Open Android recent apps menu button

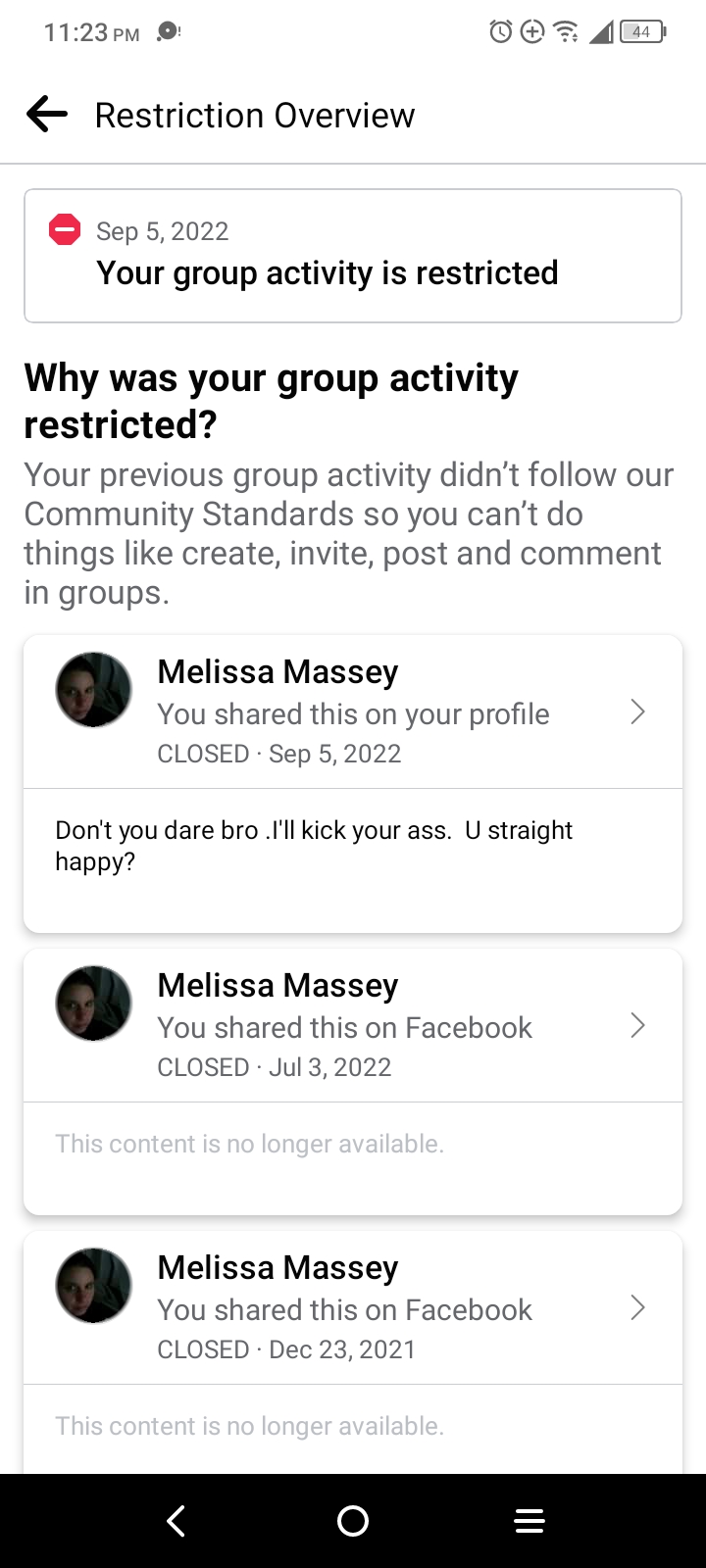(529, 1521)
